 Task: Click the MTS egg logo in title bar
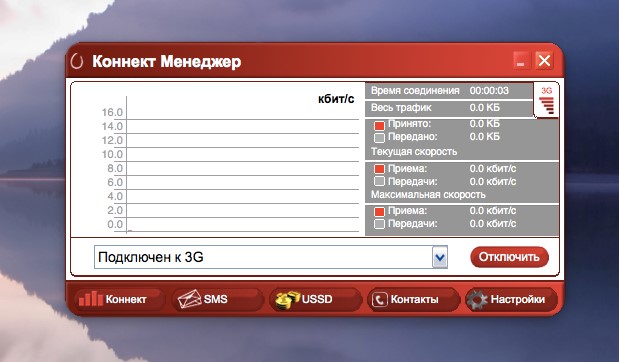(77, 62)
